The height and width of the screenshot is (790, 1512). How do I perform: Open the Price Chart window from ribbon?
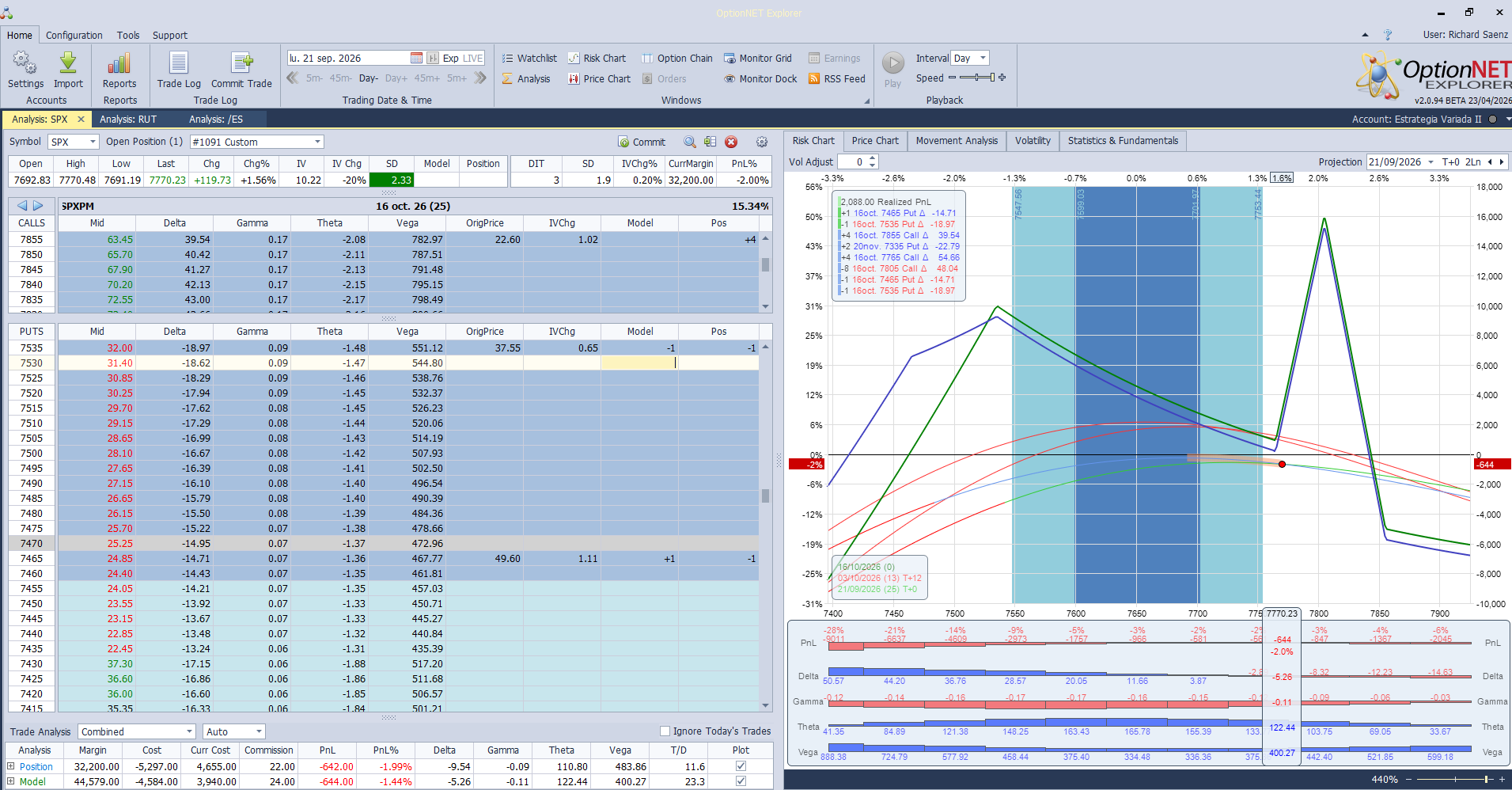599,78
